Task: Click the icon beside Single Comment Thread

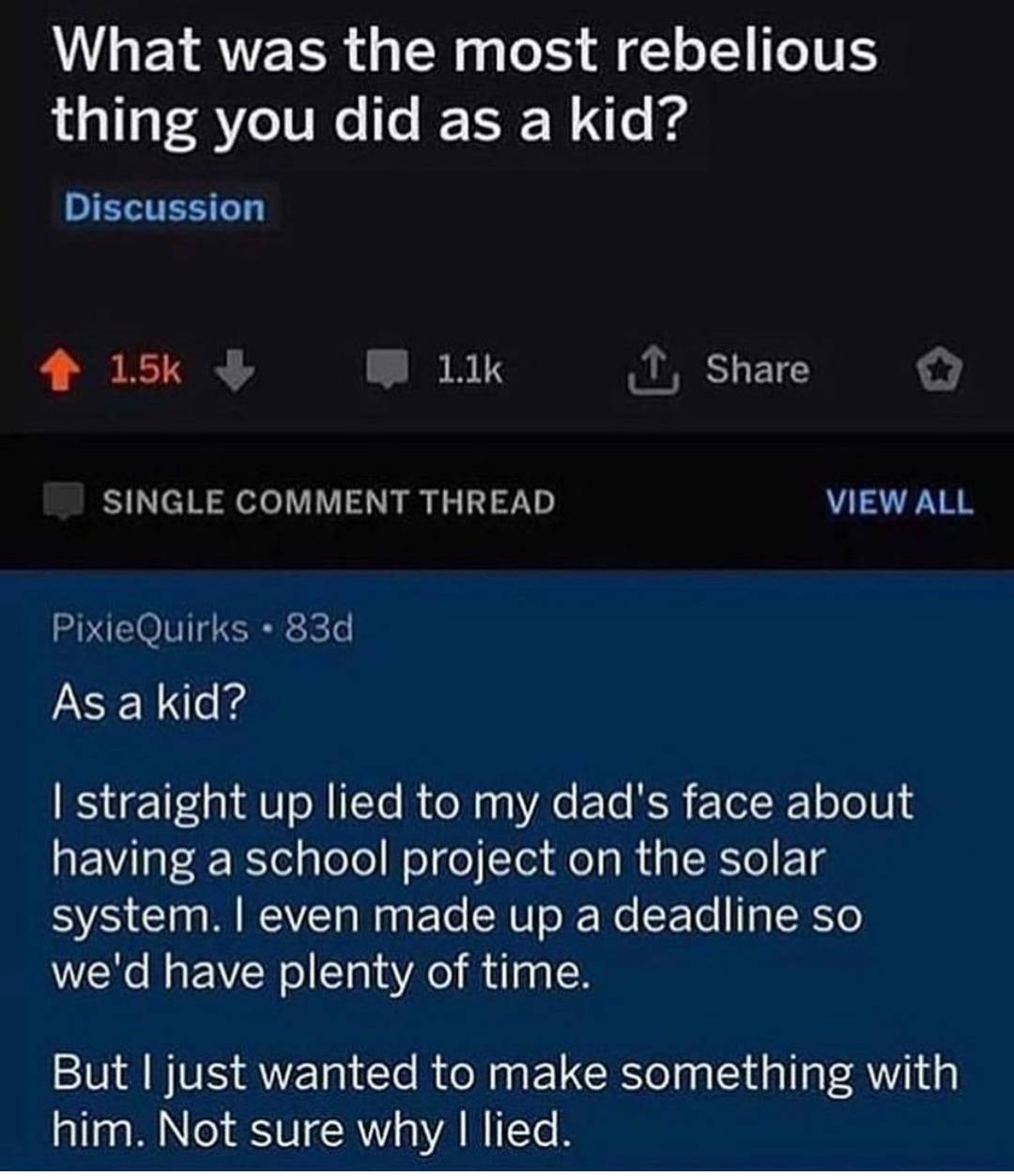Action: pyautogui.click(x=65, y=501)
